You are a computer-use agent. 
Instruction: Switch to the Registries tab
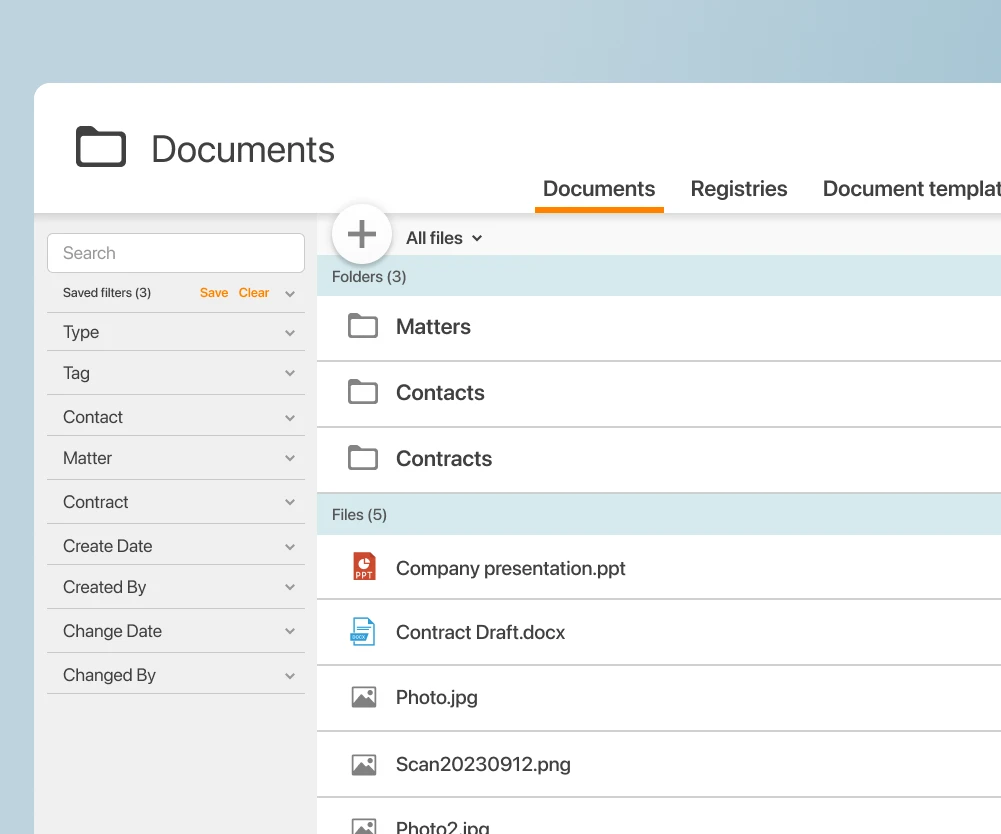(x=739, y=189)
